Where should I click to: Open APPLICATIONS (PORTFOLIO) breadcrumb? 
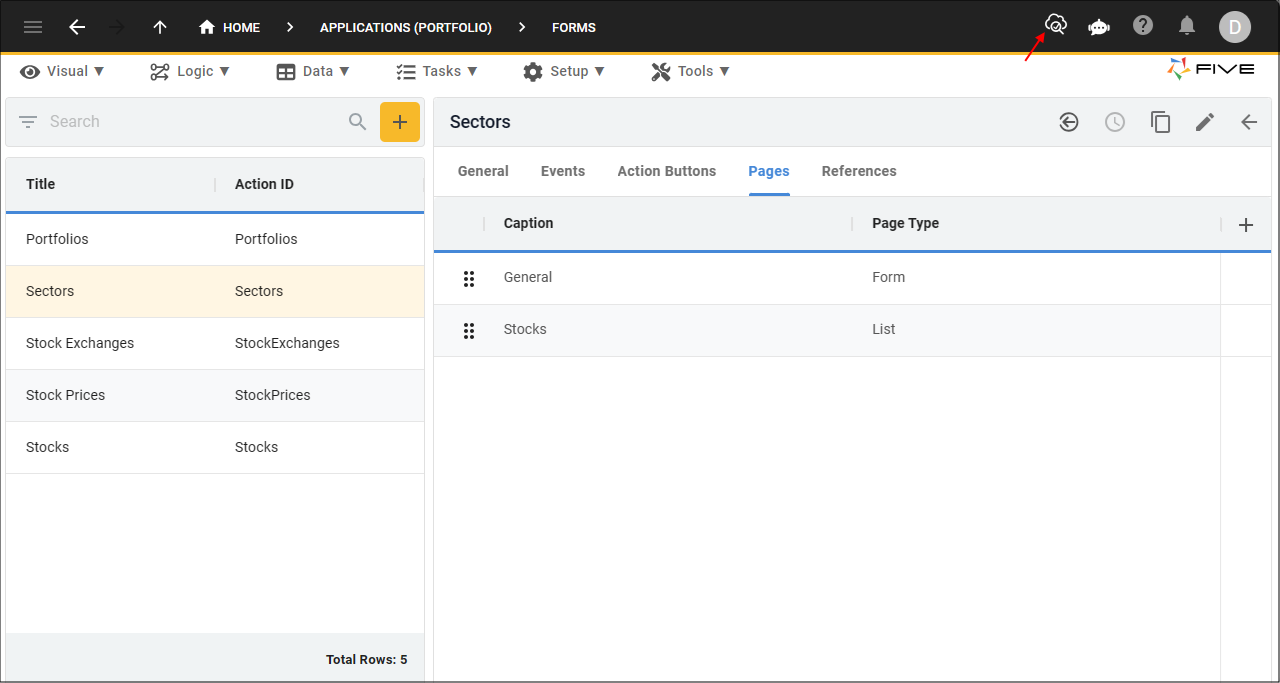tap(406, 27)
